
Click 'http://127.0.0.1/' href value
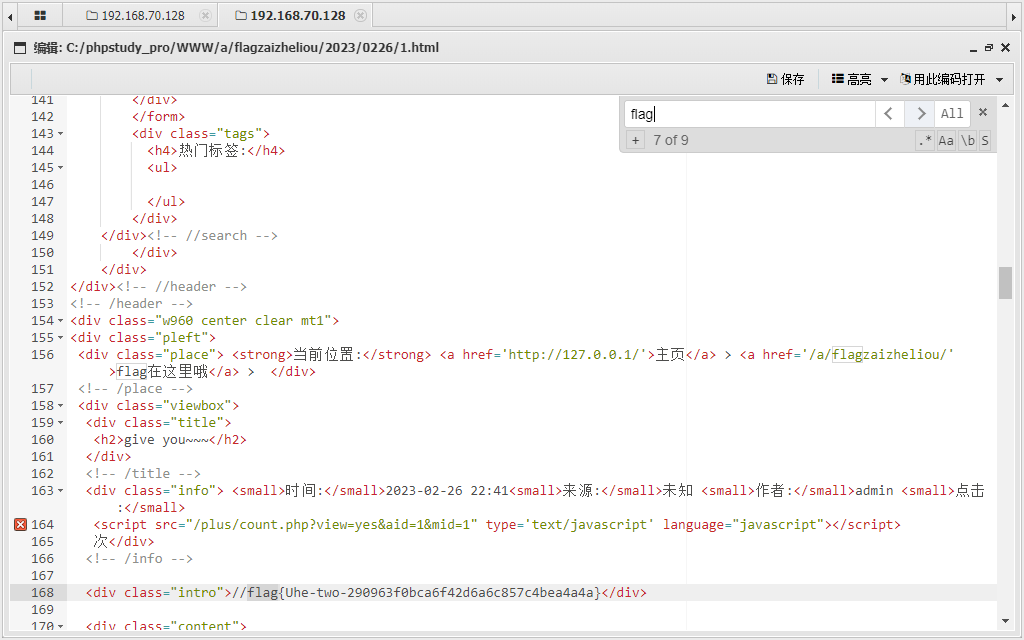coord(577,355)
